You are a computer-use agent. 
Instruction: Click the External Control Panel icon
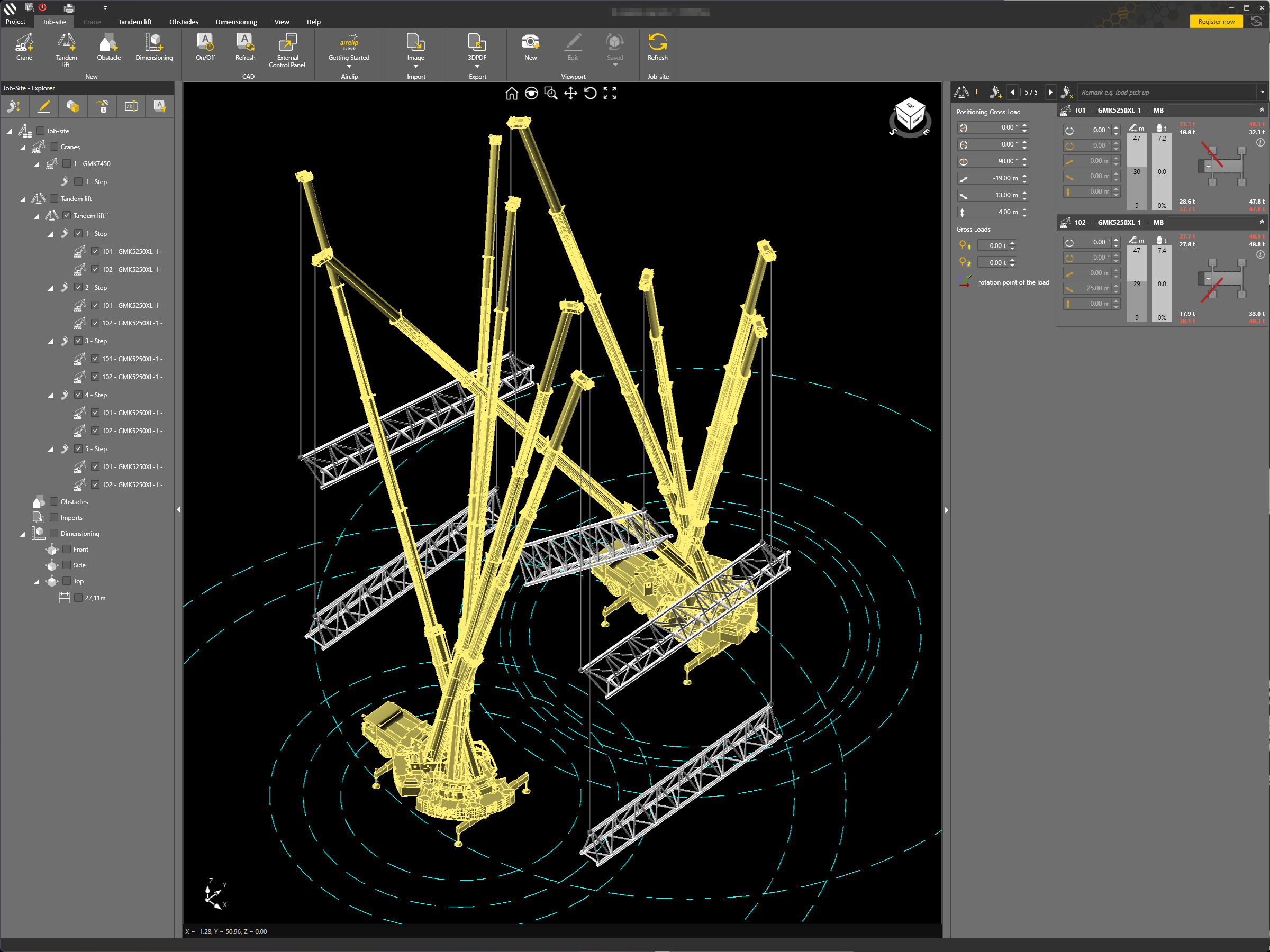(287, 43)
